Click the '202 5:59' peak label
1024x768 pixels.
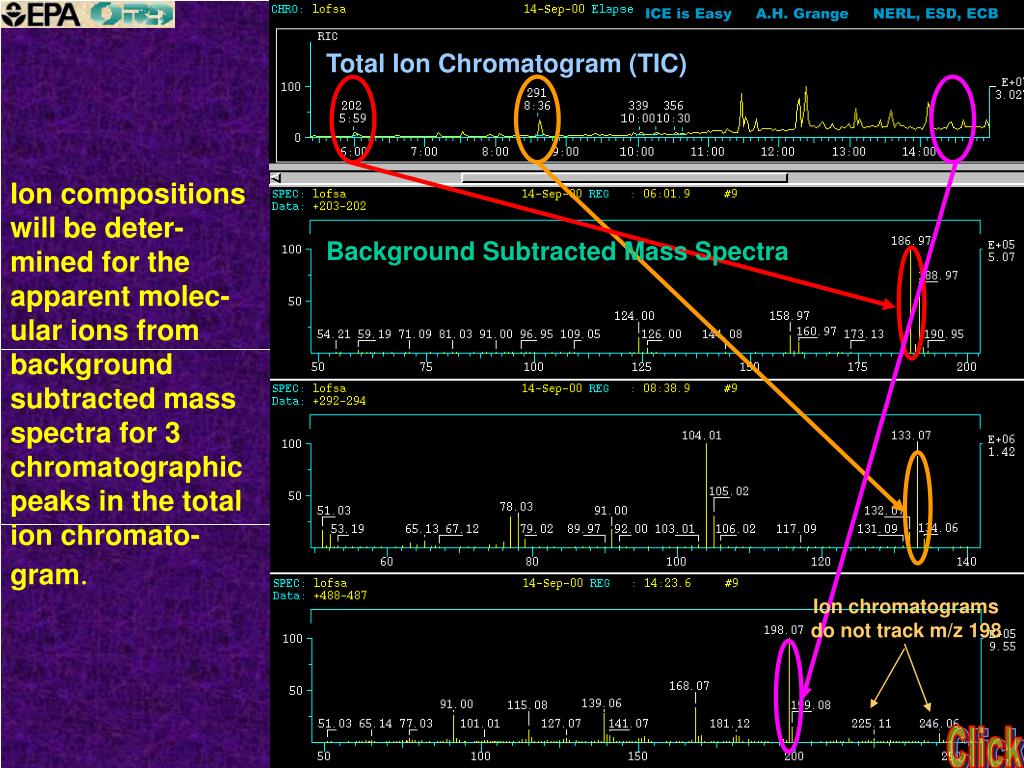[x=352, y=112]
